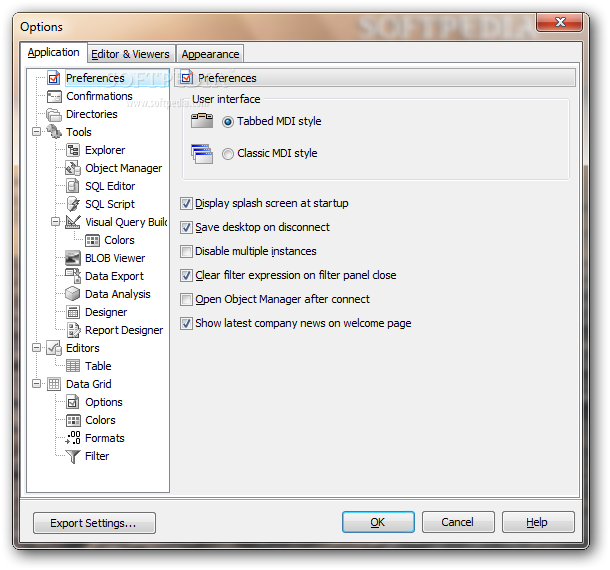The height and width of the screenshot is (570, 610).
Task: Collapse the Visual Query Builder node
Action: (56, 222)
